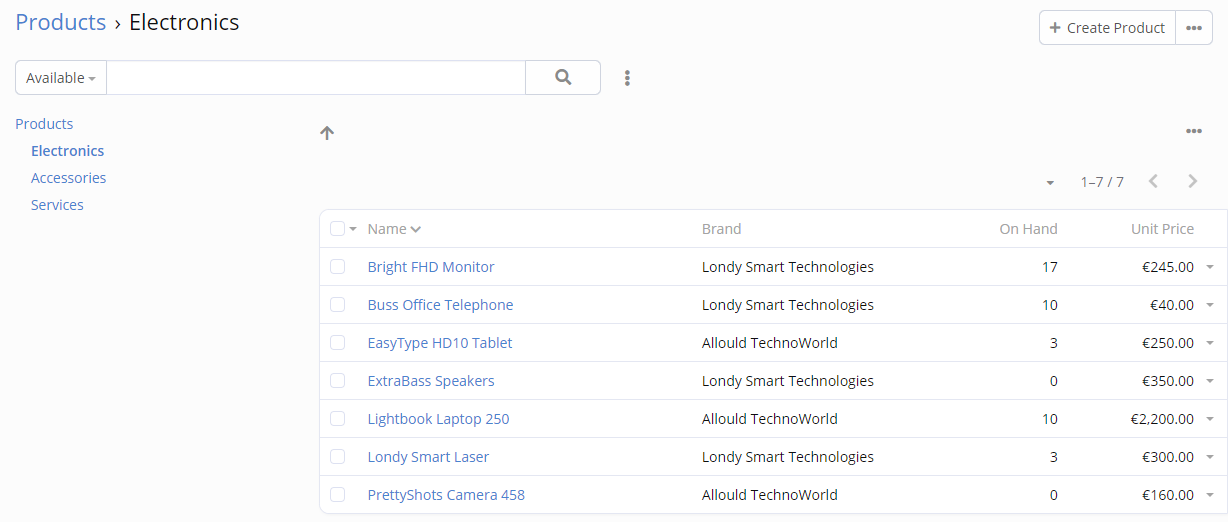Open row actions for ExtraBass Speakers
Image resolution: width=1228 pixels, height=522 pixels.
(x=1210, y=381)
